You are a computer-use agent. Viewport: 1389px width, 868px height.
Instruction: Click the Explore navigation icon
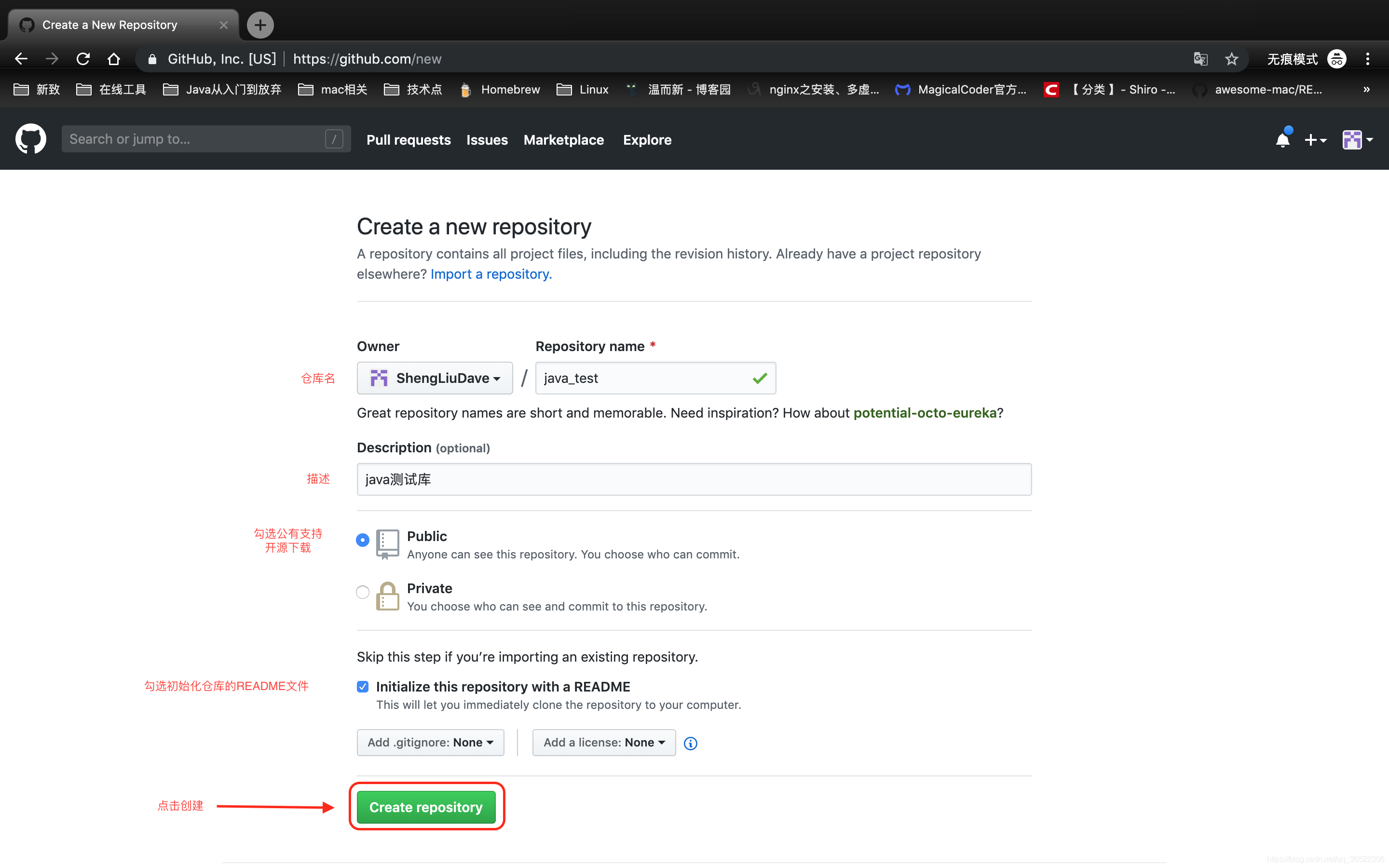coord(647,139)
